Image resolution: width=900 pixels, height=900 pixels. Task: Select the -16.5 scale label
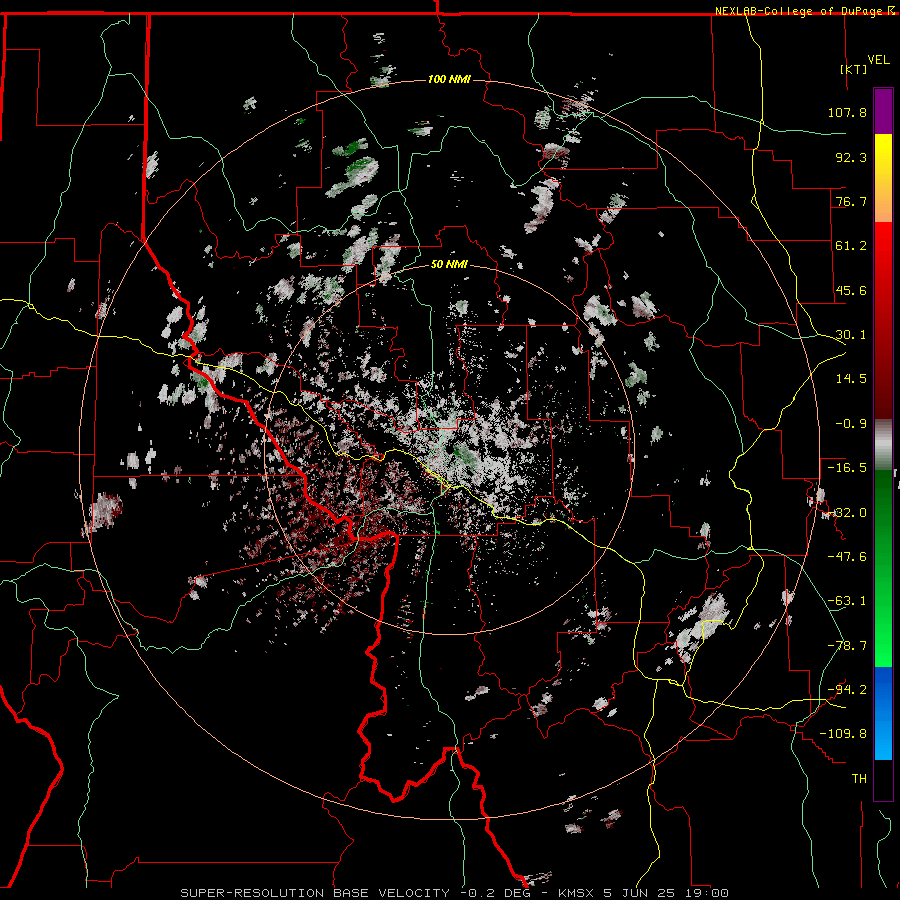pos(847,468)
